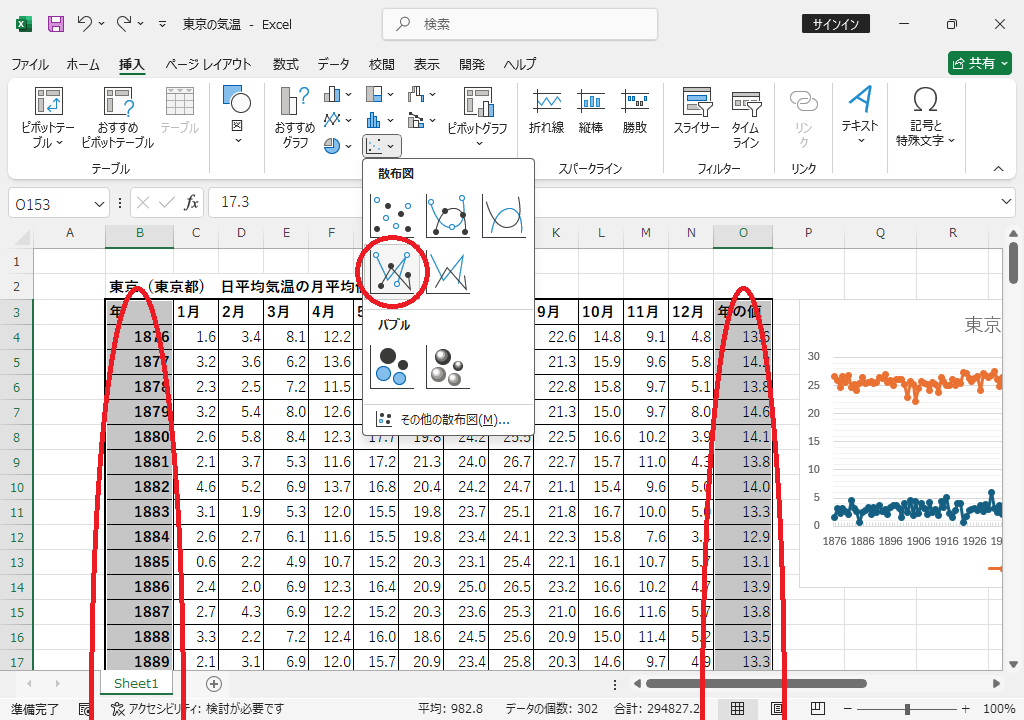This screenshot has width=1024, height=720.
Task: Click the insert function fx icon
Action: coord(191,203)
